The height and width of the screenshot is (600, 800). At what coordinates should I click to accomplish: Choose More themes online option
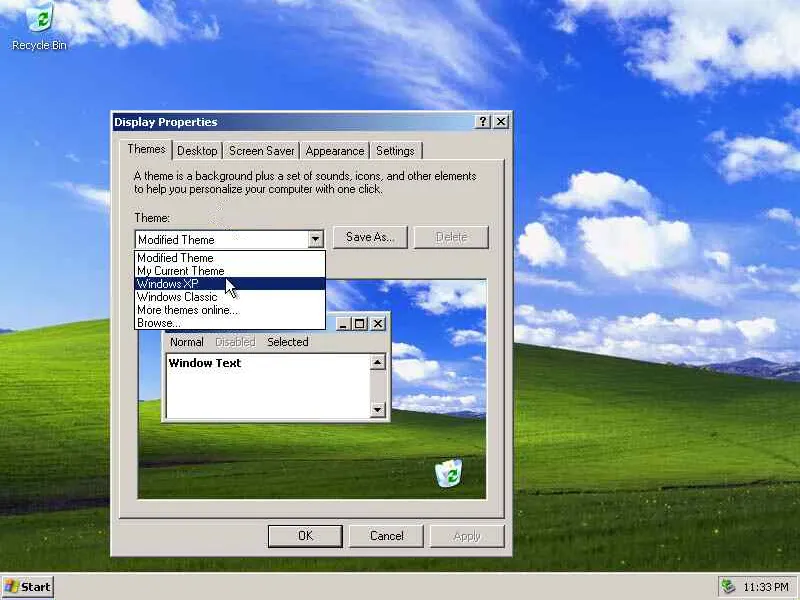coord(230,310)
